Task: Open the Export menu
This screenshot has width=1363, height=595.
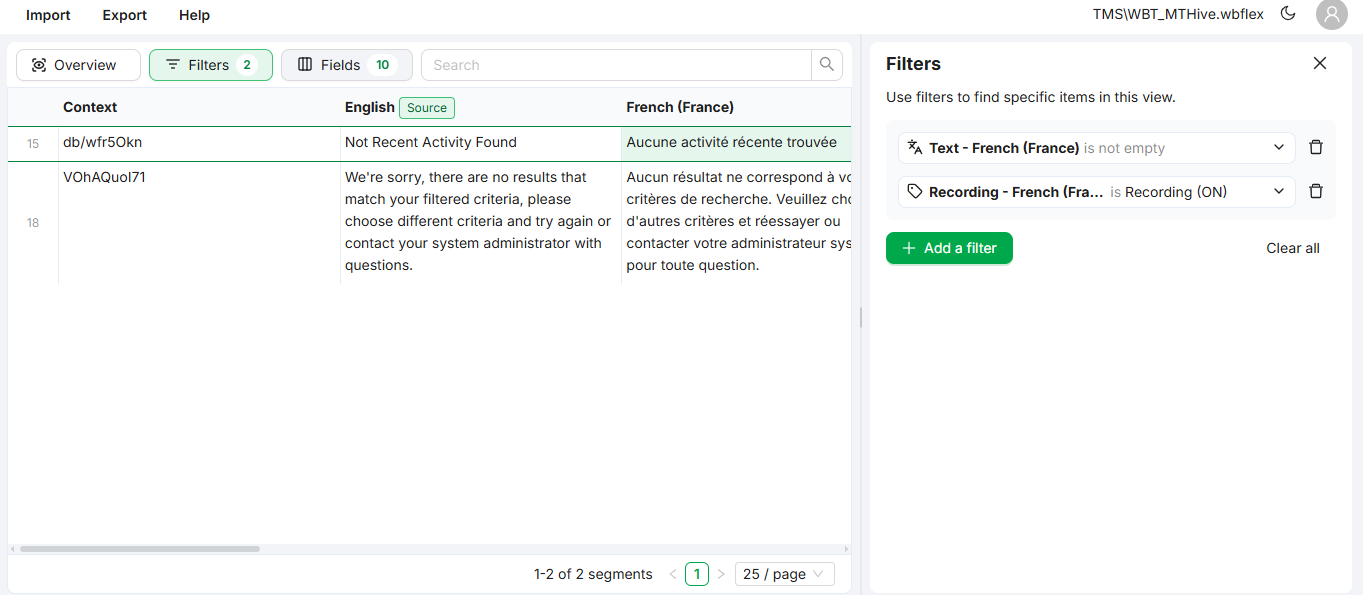Action: (124, 15)
